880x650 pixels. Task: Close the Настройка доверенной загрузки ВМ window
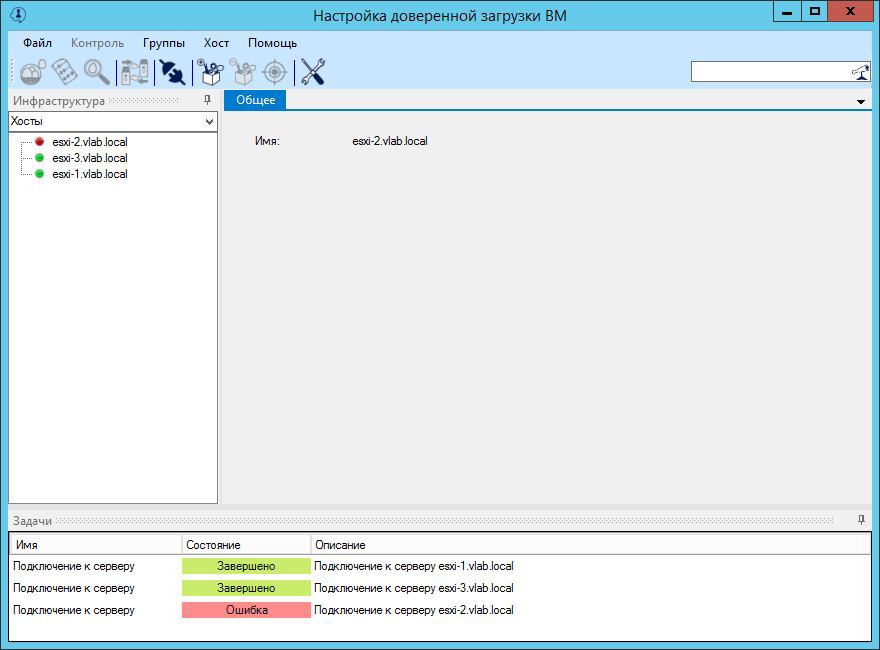pos(850,11)
